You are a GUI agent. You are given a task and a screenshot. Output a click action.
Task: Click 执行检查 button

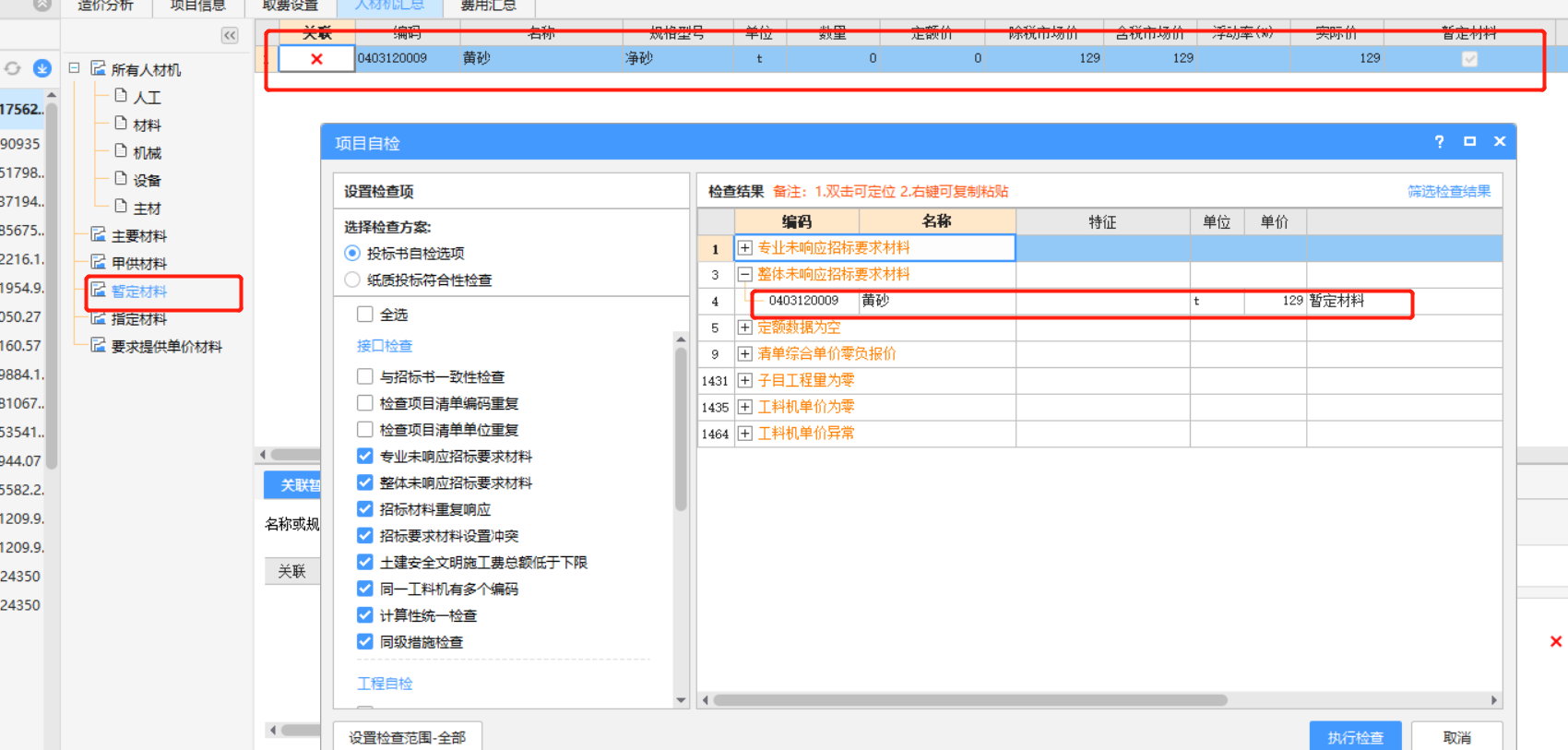click(1356, 737)
